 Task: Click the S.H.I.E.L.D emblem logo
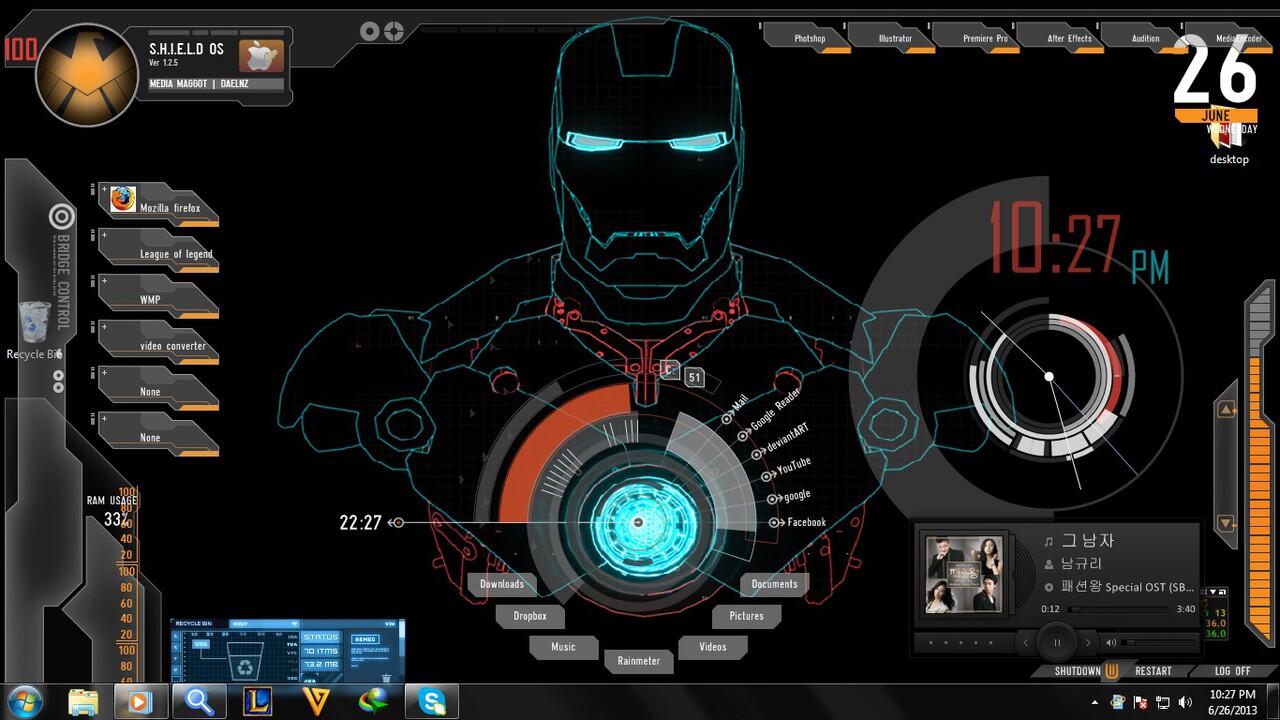tap(85, 75)
